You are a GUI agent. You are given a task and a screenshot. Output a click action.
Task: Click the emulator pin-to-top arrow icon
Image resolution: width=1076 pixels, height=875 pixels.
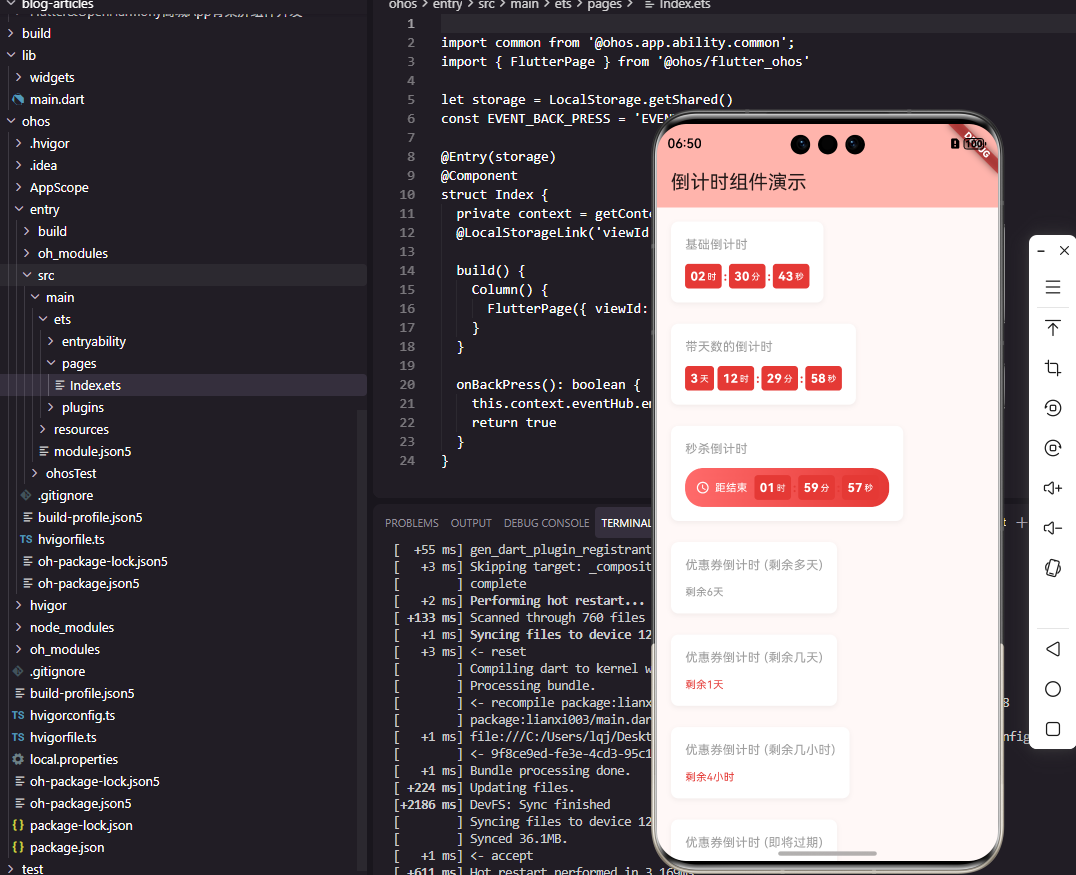click(1053, 327)
